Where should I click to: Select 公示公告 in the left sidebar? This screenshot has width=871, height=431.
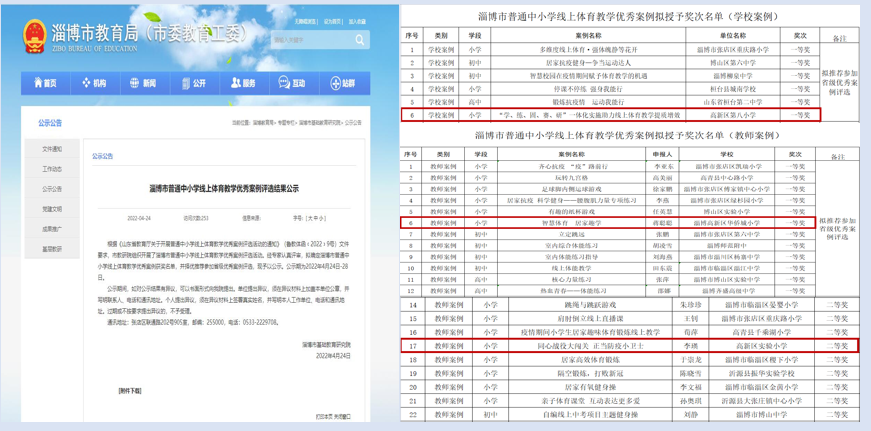point(51,189)
